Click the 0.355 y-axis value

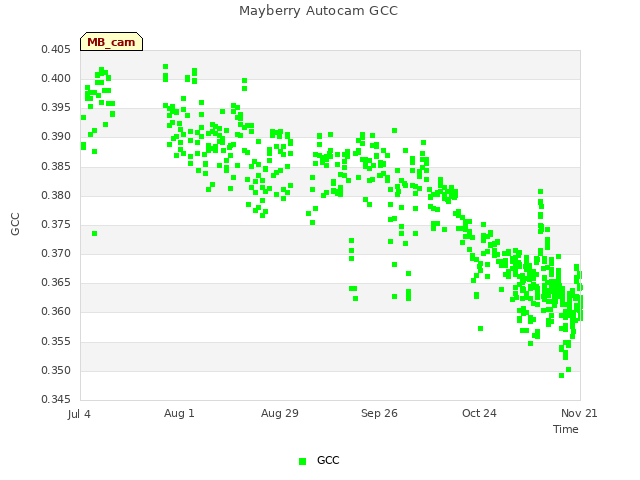[x=56, y=341]
